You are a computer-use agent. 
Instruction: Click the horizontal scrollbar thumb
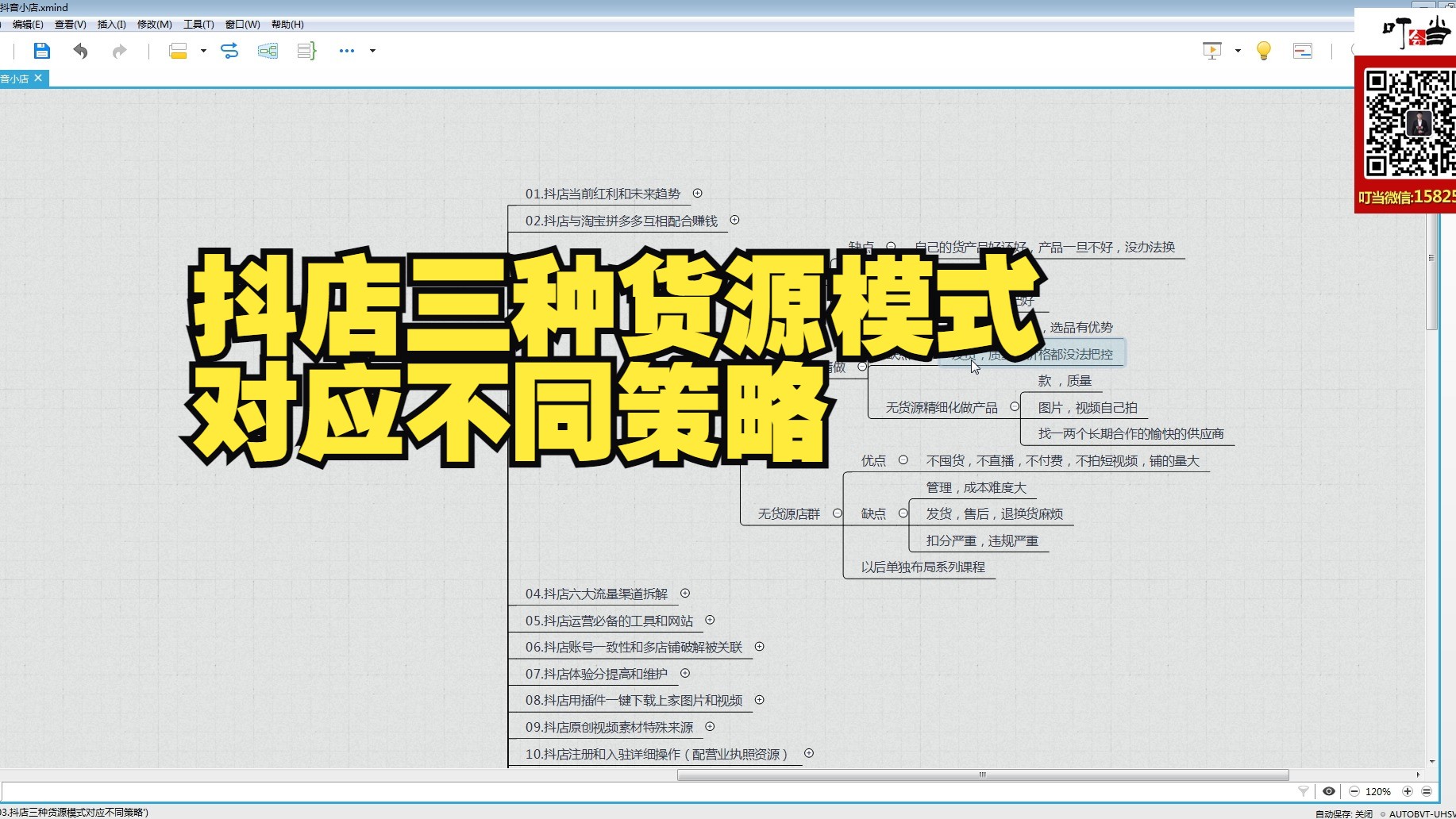coord(983,775)
